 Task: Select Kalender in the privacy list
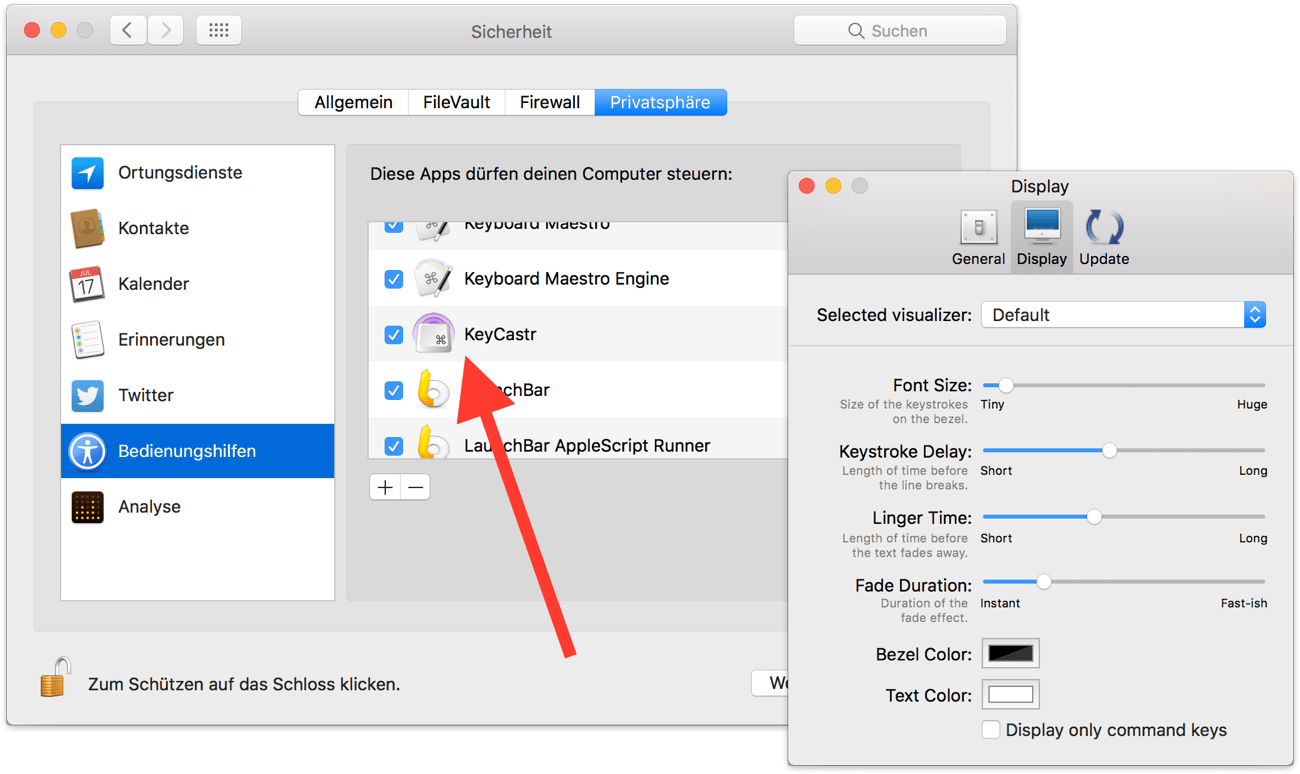pyautogui.click(x=198, y=284)
